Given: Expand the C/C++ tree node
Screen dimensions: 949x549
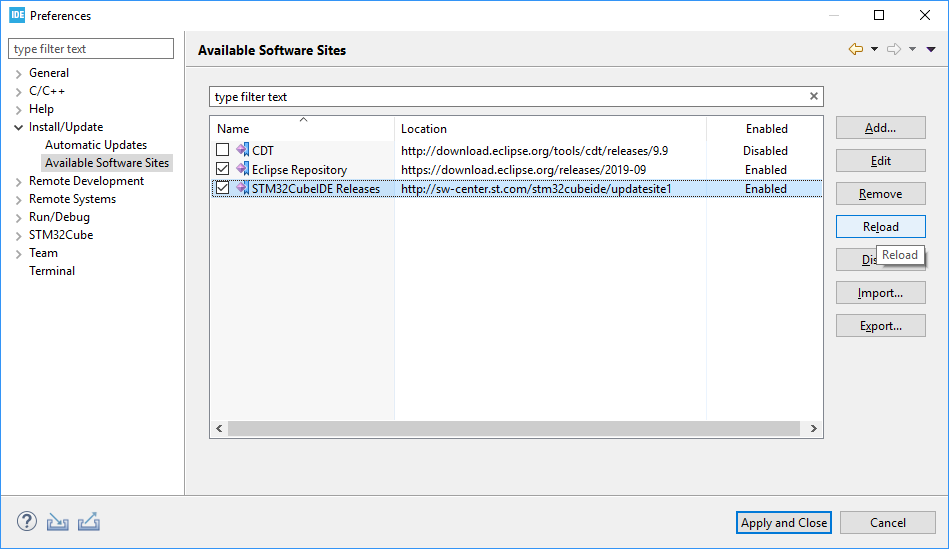Looking at the screenshot, I should (x=18, y=91).
